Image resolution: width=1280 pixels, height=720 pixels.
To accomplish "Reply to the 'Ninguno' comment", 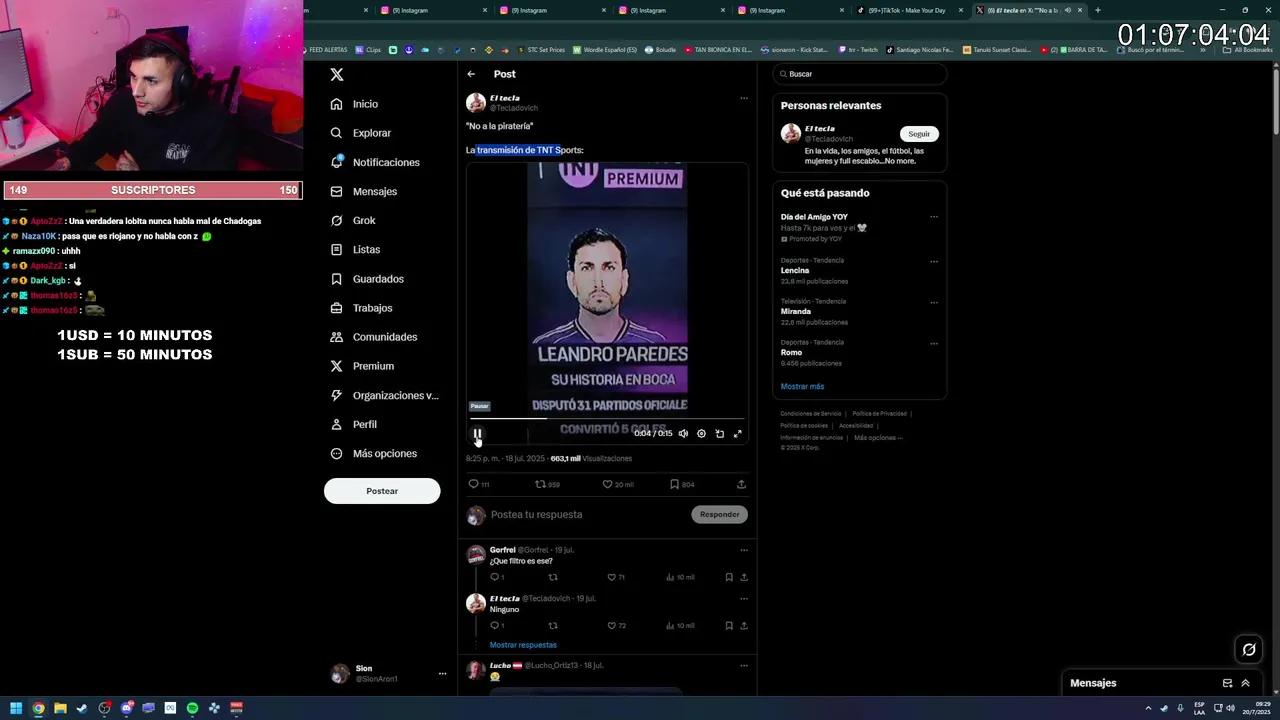I will tap(496, 626).
